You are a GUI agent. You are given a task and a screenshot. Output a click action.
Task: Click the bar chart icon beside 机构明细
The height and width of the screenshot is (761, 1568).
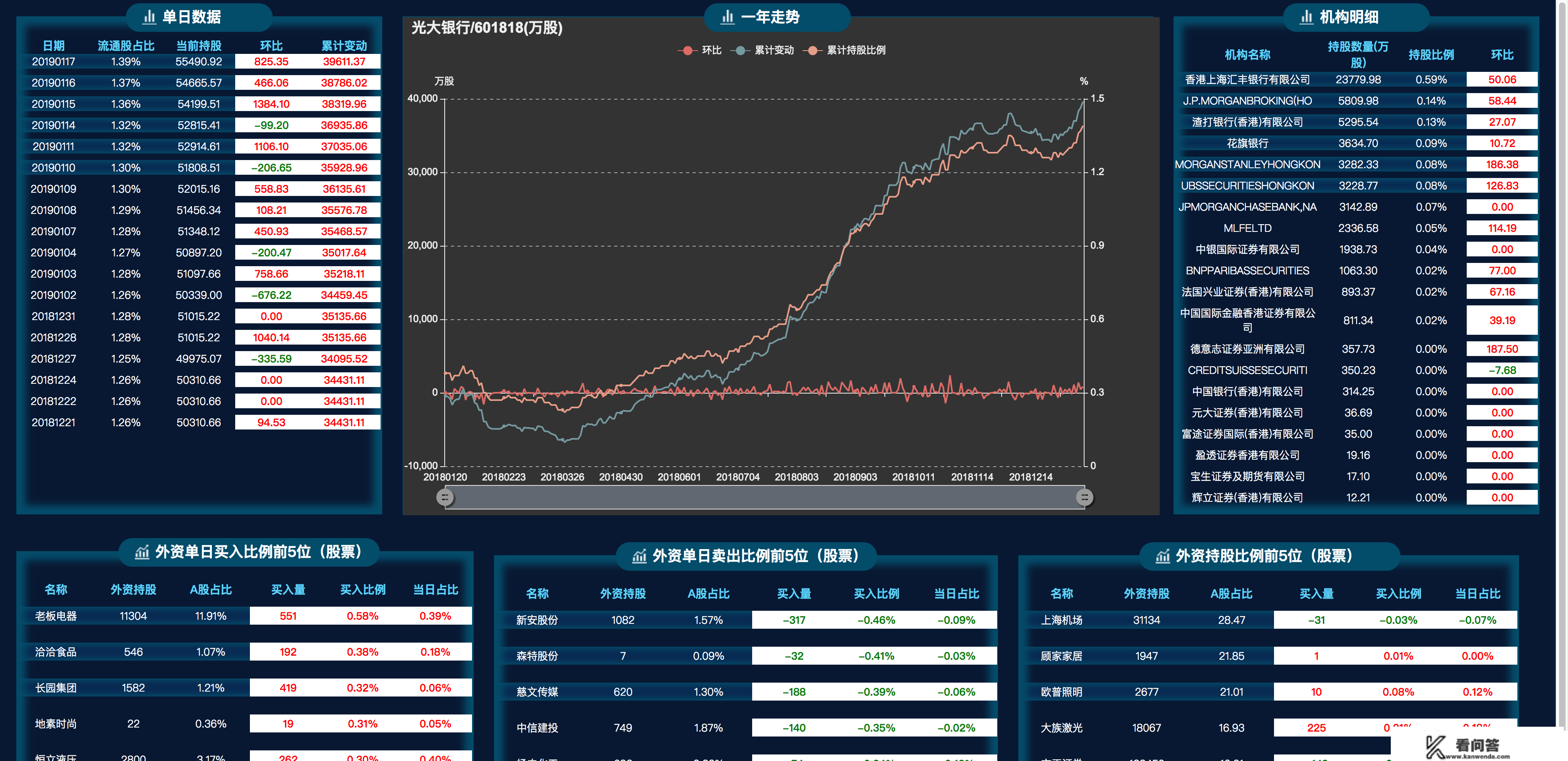tap(1306, 17)
